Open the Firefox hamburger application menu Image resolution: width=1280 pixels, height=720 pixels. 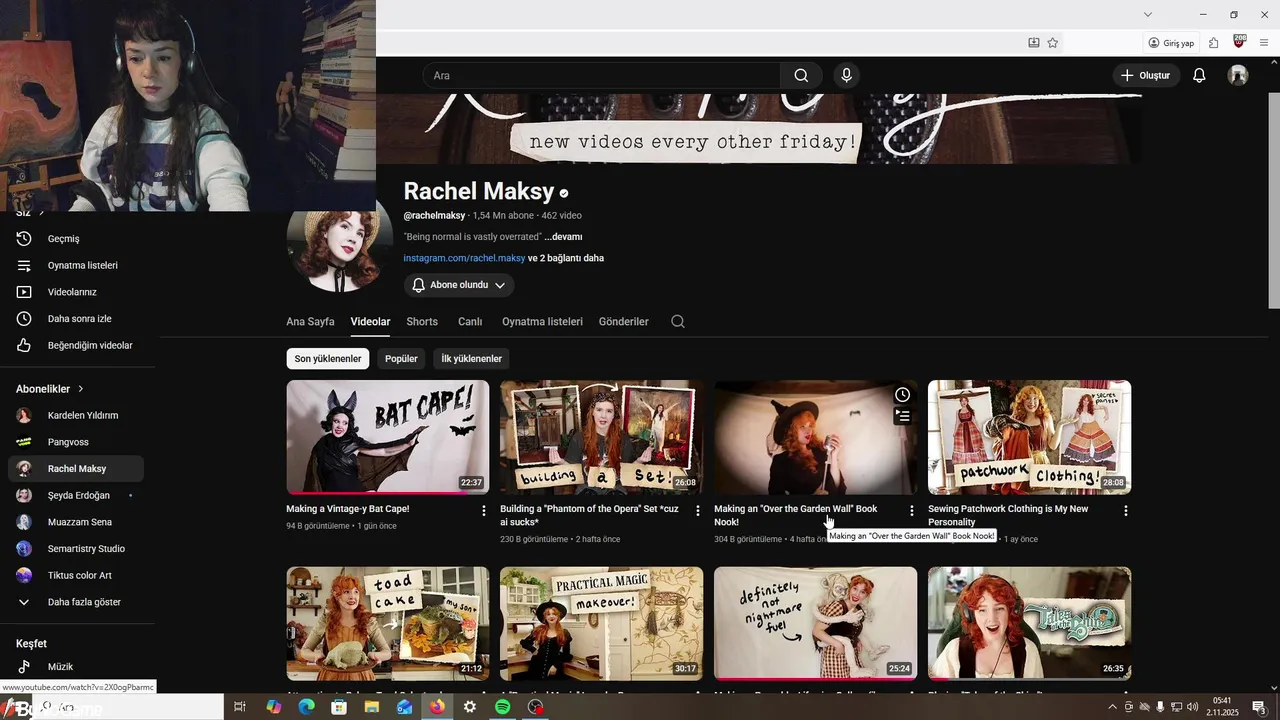(x=1264, y=43)
